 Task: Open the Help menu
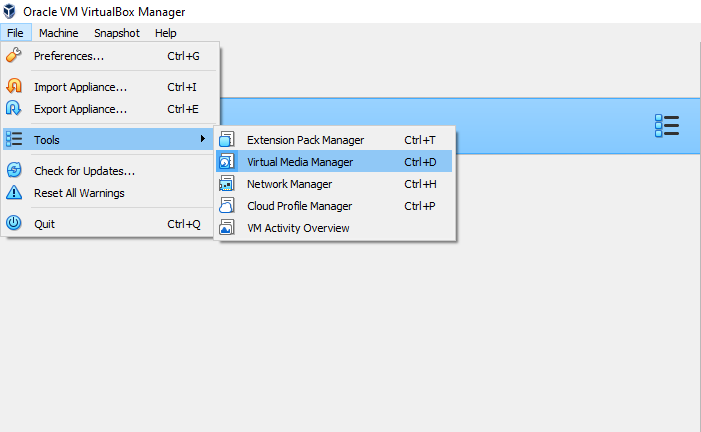point(165,33)
